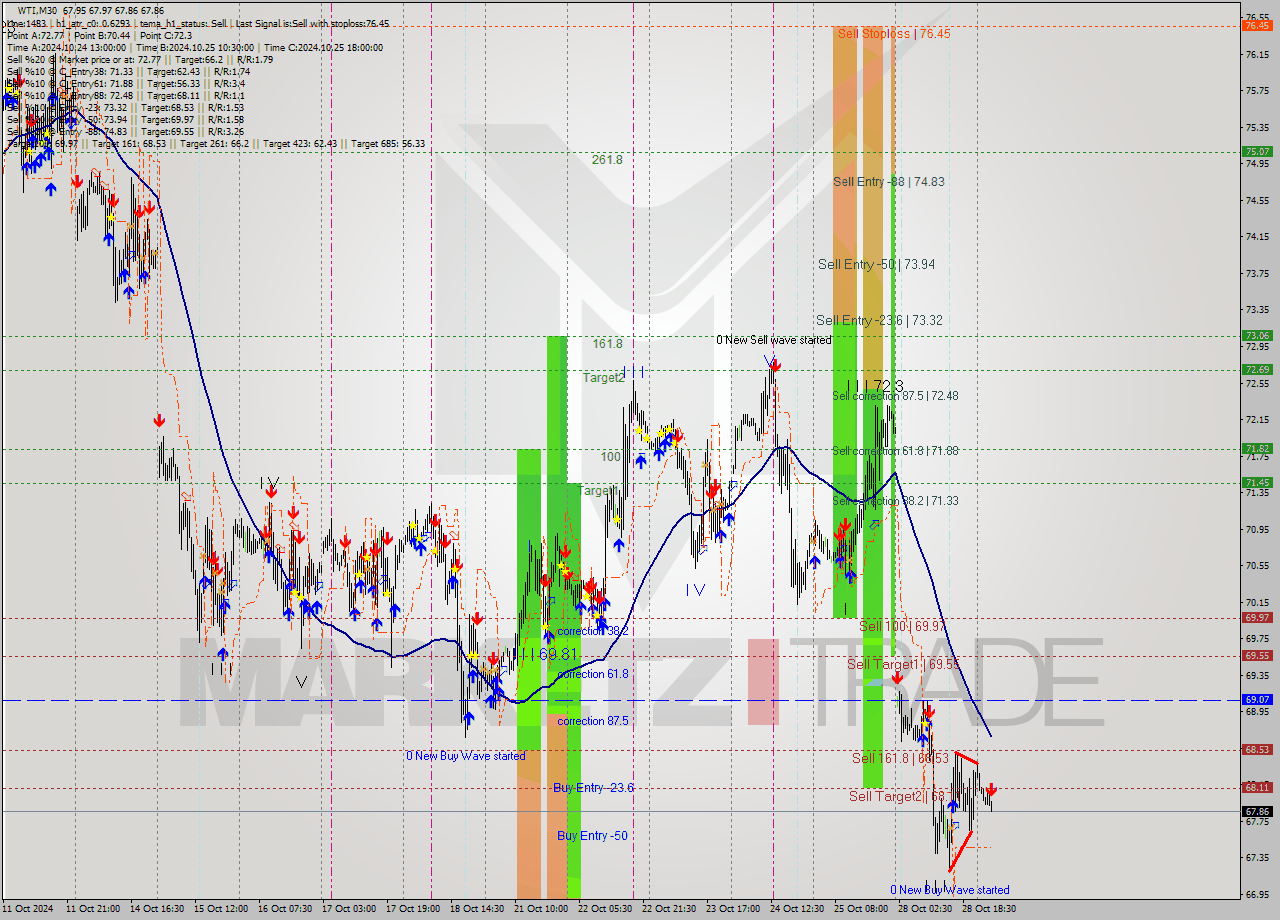1280x920 pixels.
Task: Click the 'Buy Entry -23.6' label
Action: [593, 788]
